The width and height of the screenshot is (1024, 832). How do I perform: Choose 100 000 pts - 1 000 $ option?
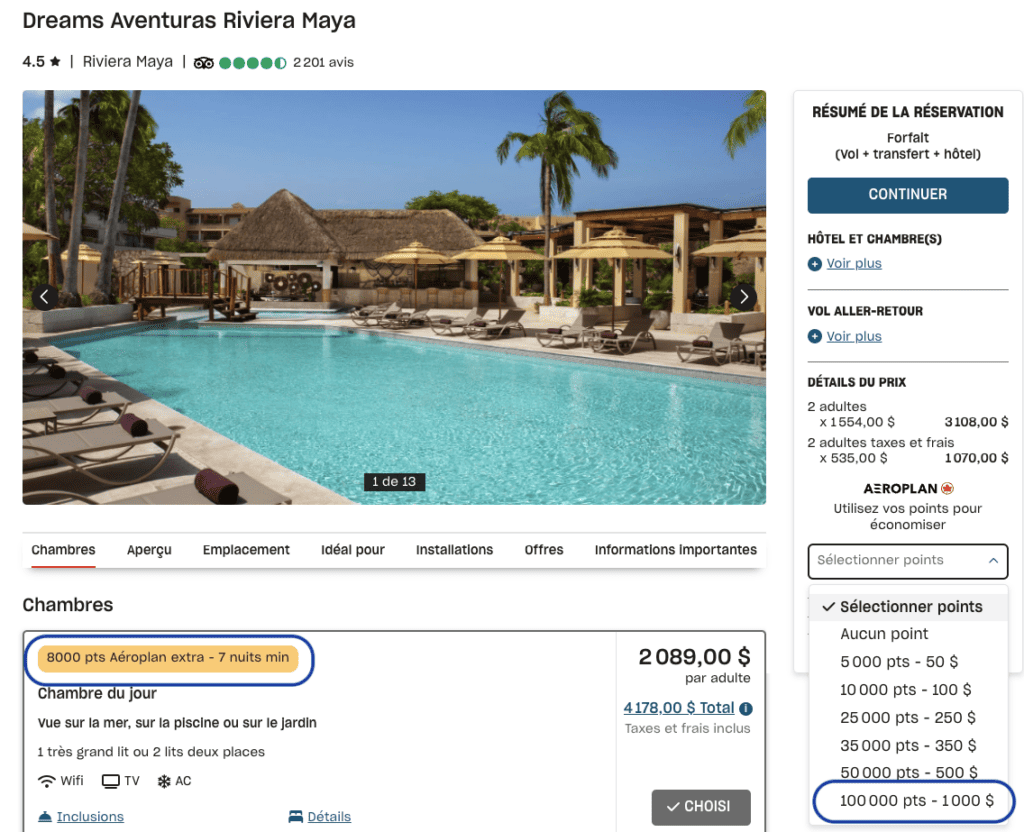tap(917, 801)
